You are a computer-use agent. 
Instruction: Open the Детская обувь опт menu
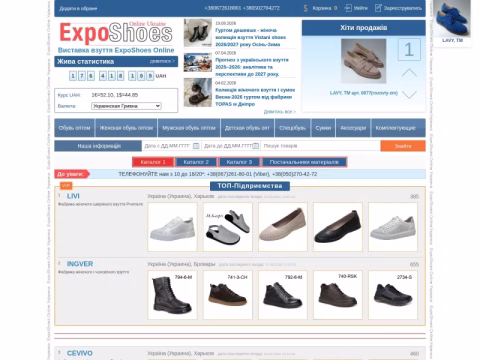pos(247,128)
